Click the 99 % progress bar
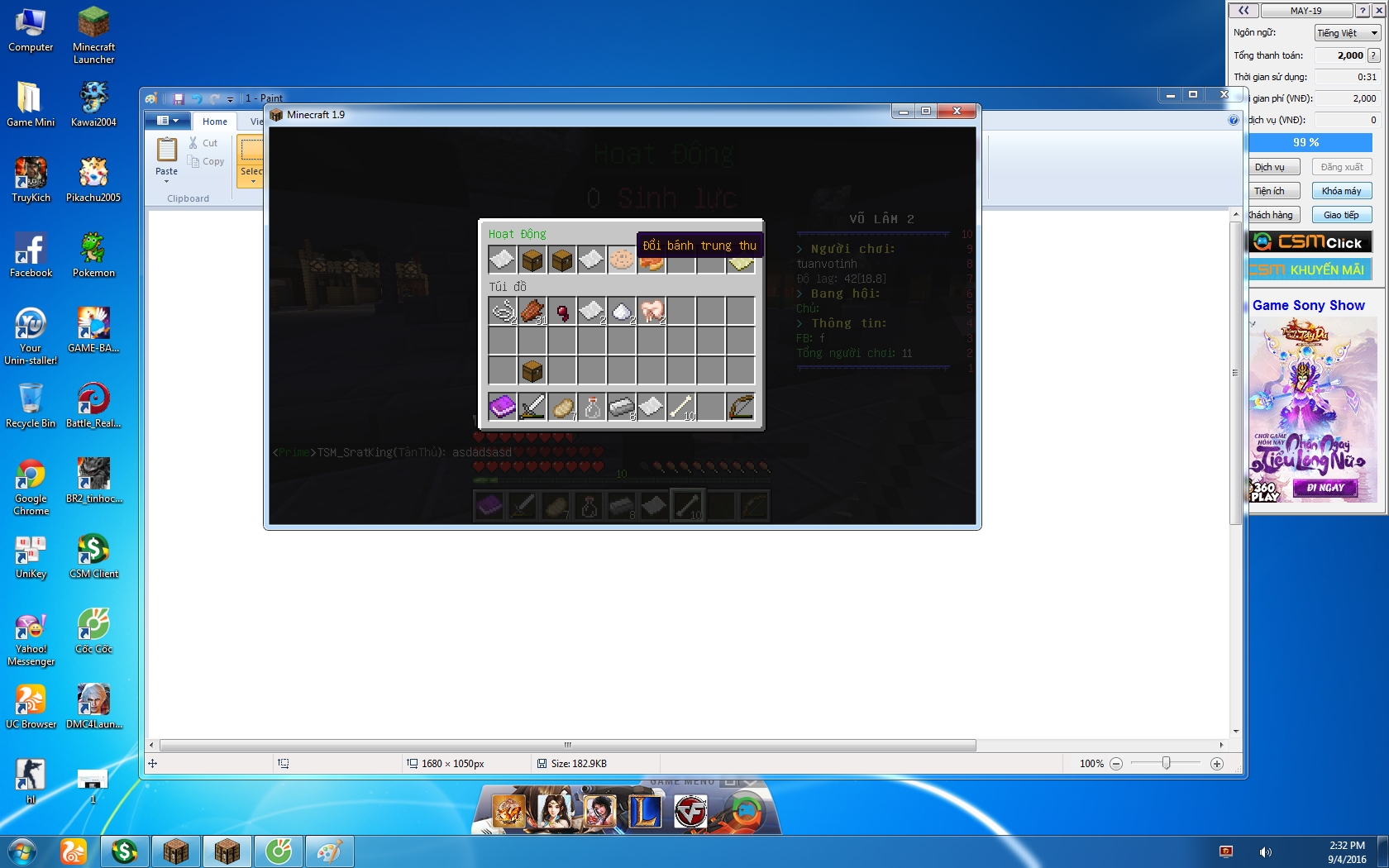 1310,142
